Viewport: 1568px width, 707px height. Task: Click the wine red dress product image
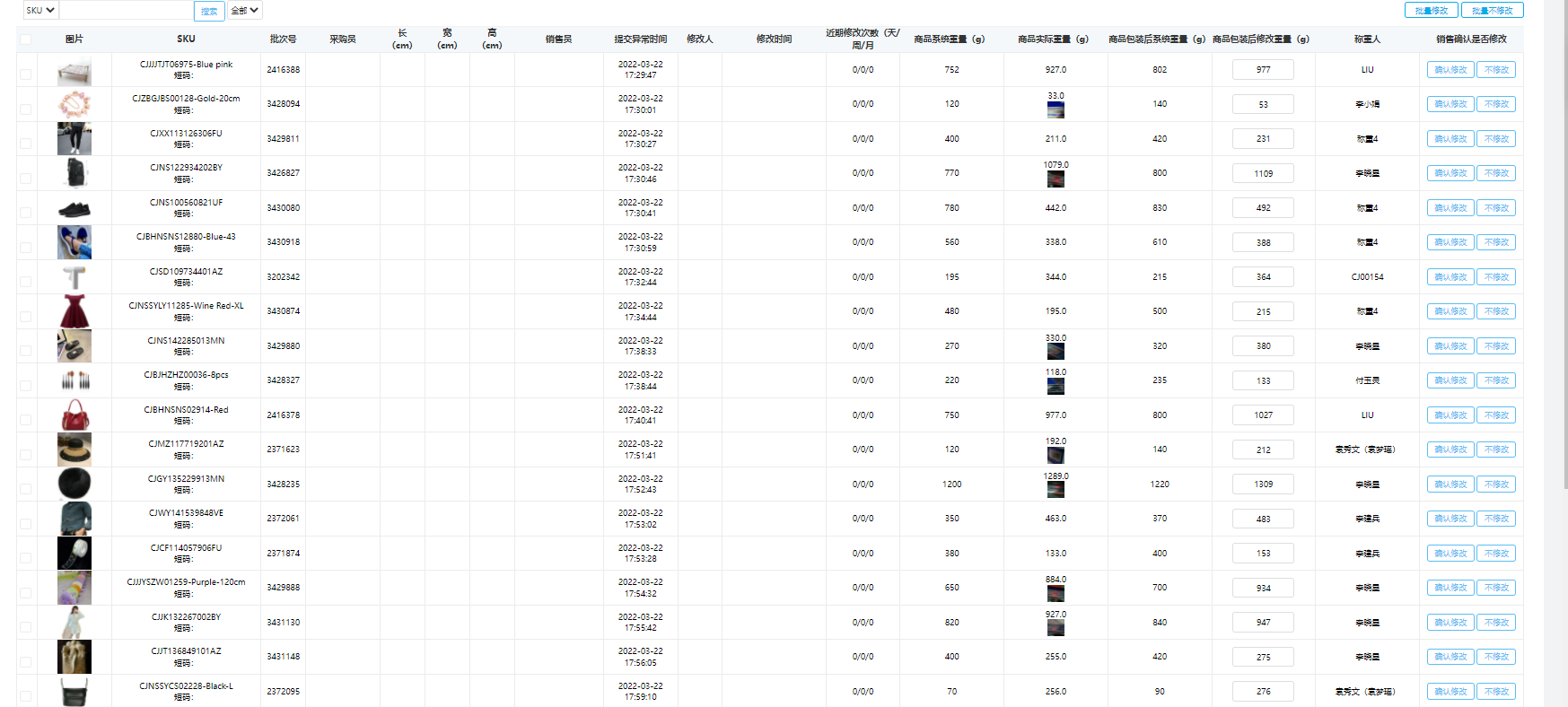[74, 311]
